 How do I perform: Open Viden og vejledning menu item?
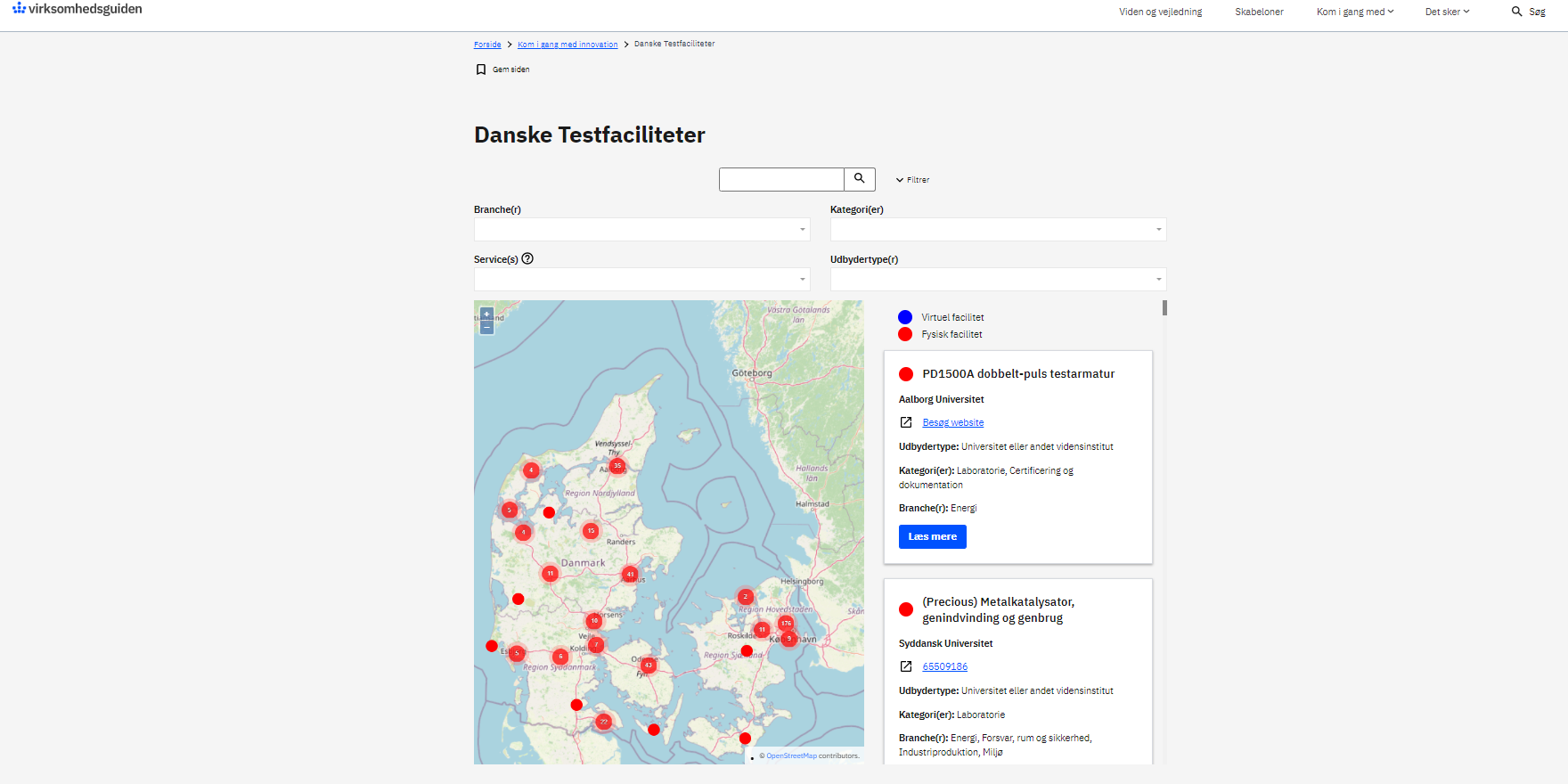point(1160,12)
